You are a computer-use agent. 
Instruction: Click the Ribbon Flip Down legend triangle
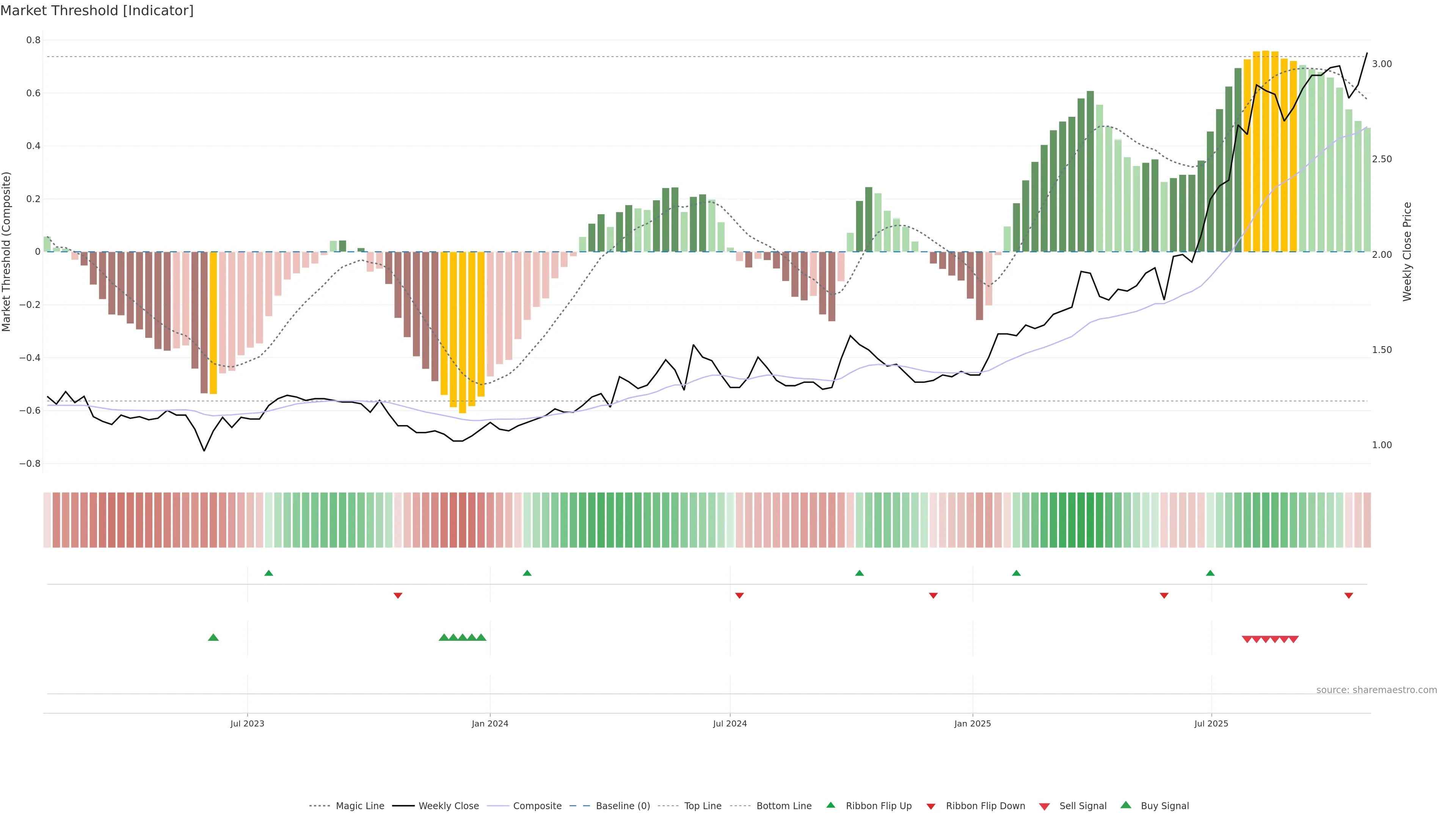[x=931, y=806]
